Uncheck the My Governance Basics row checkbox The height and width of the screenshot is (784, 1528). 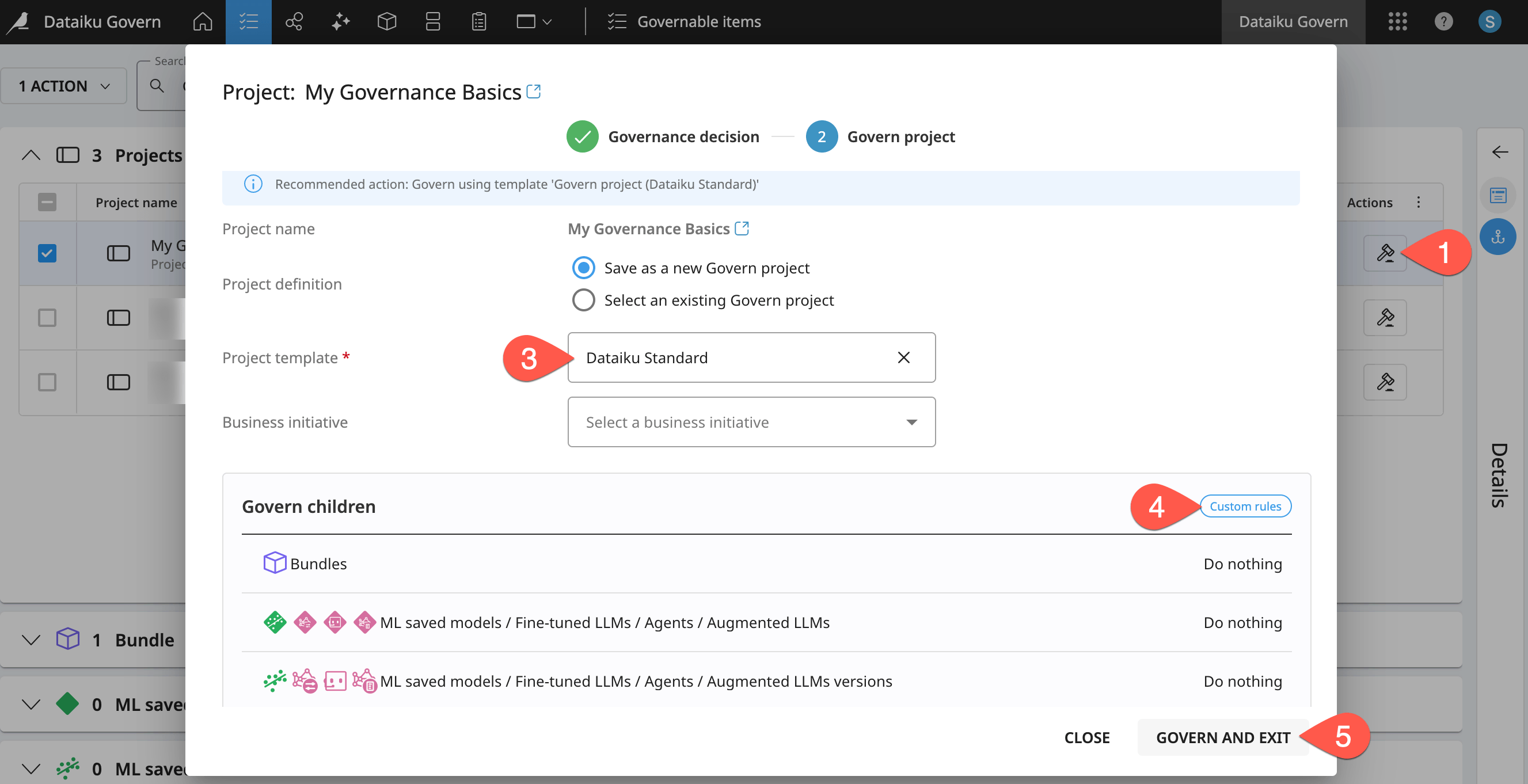coord(47,253)
